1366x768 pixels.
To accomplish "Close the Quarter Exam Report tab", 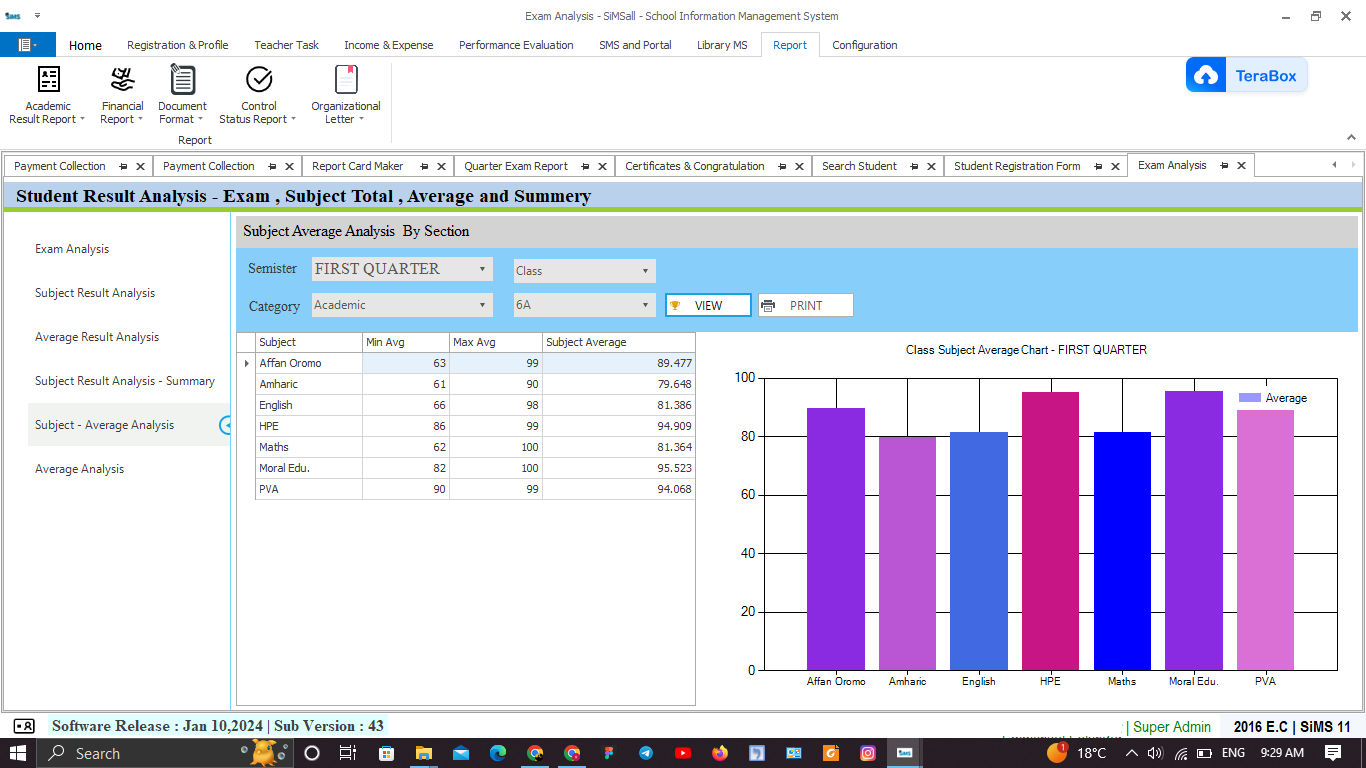I will pyautogui.click(x=603, y=167).
